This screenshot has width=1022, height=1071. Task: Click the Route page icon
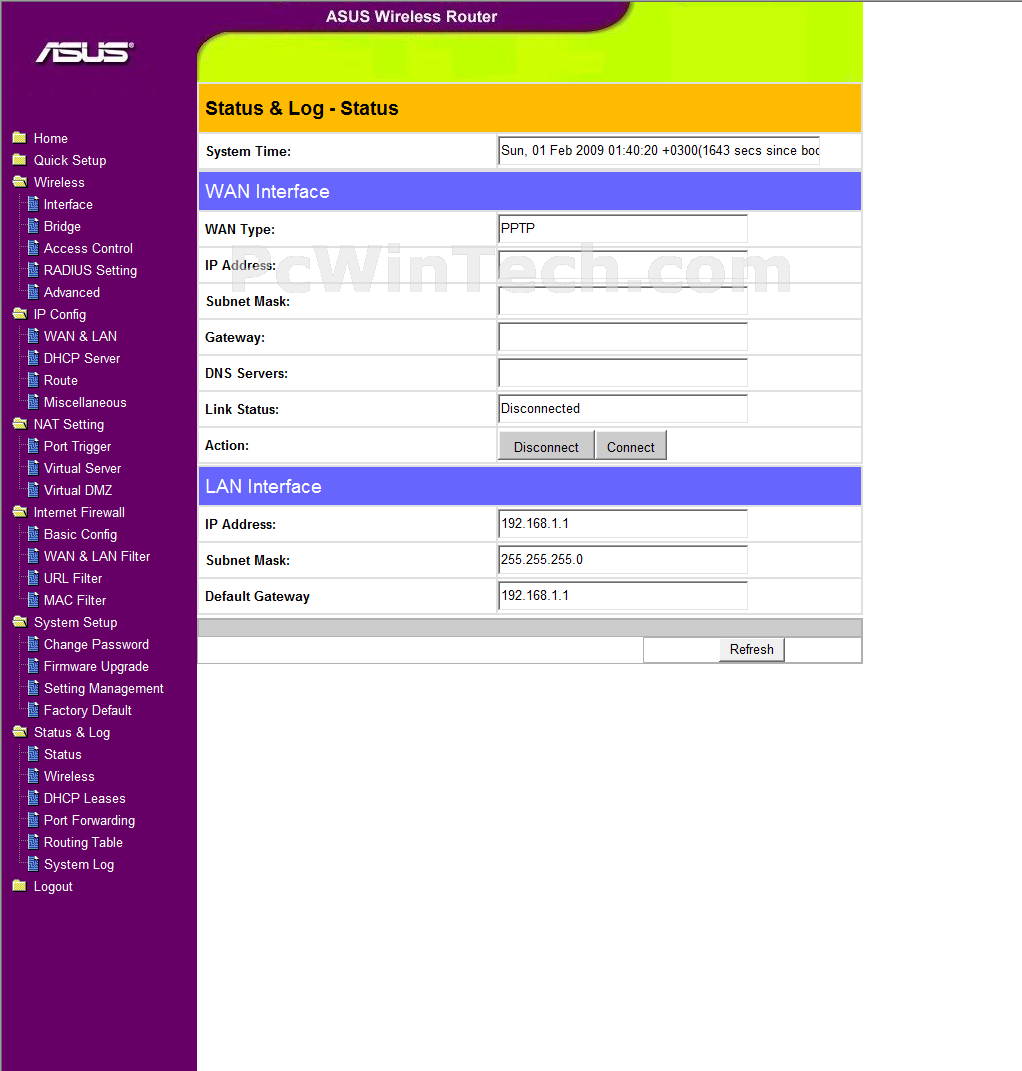pyautogui.click(x=33, y=380)
